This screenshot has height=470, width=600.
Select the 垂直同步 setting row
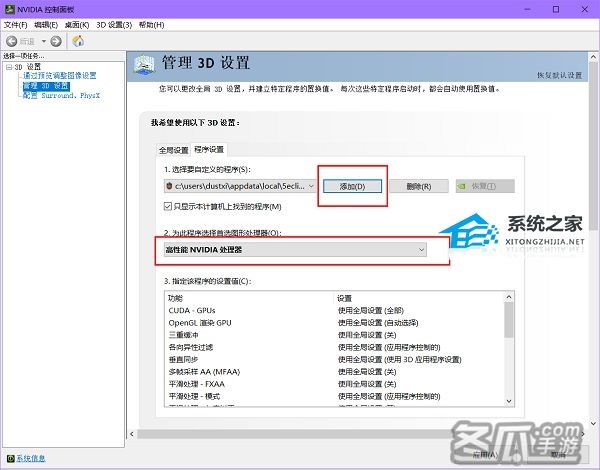coord(336,359)
